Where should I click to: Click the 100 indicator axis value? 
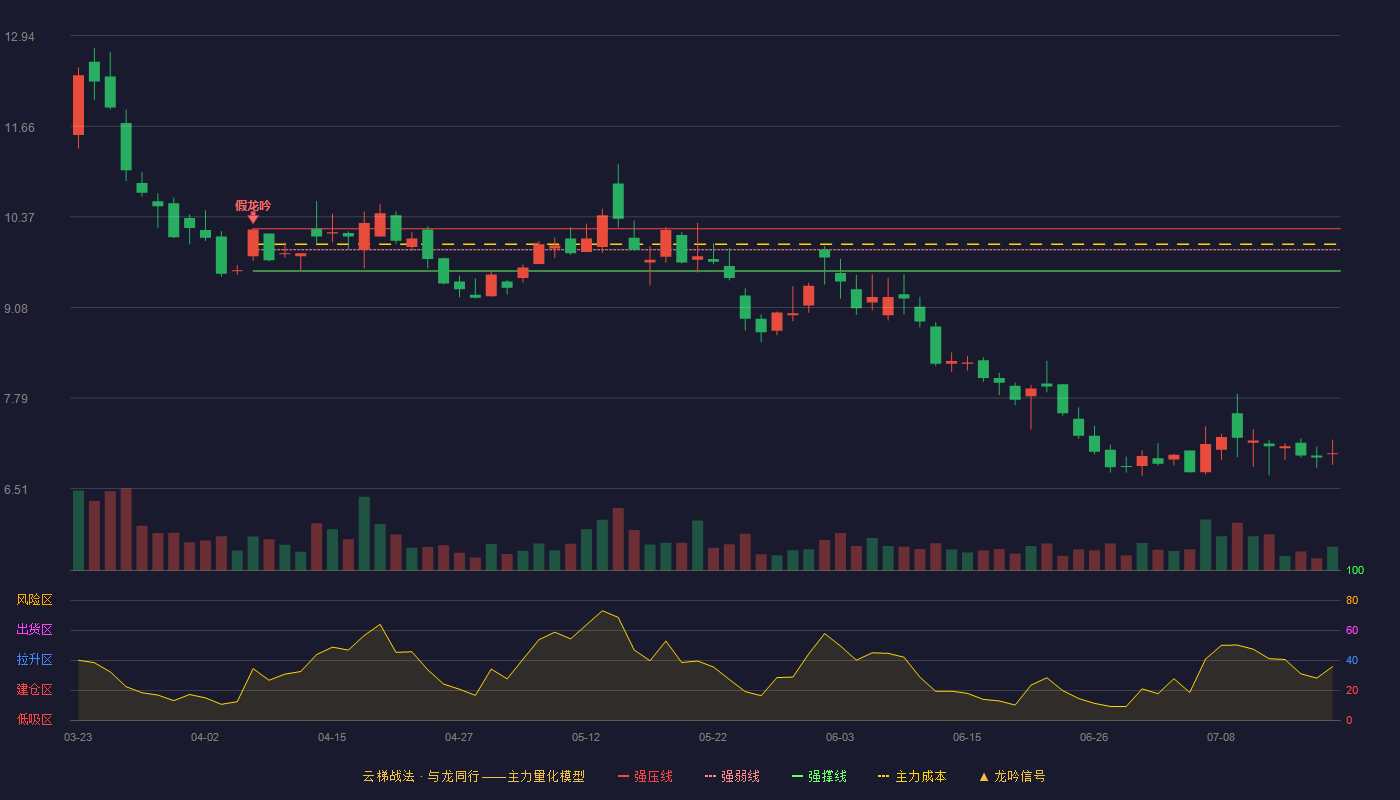1355,570
